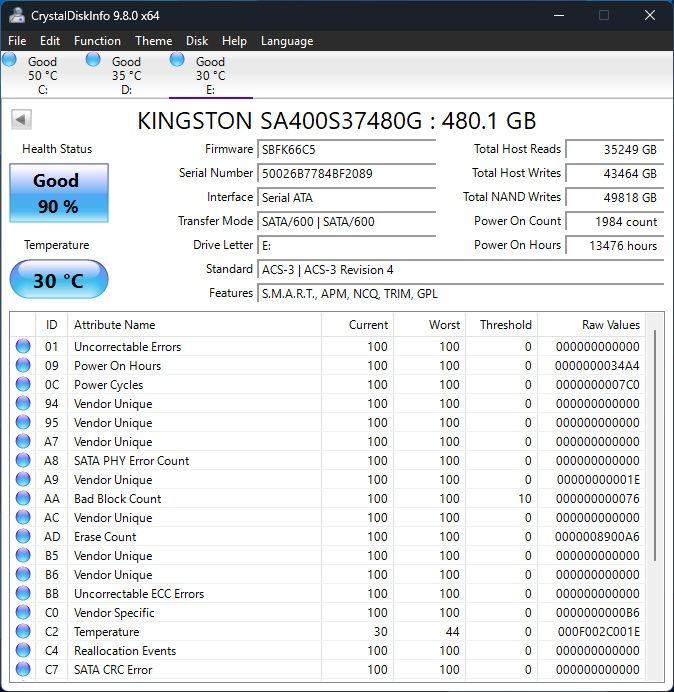Click status orb for Uncorrectable ECC Errors
This screenshot has height=692, width=674.
(x=23, y=593)
